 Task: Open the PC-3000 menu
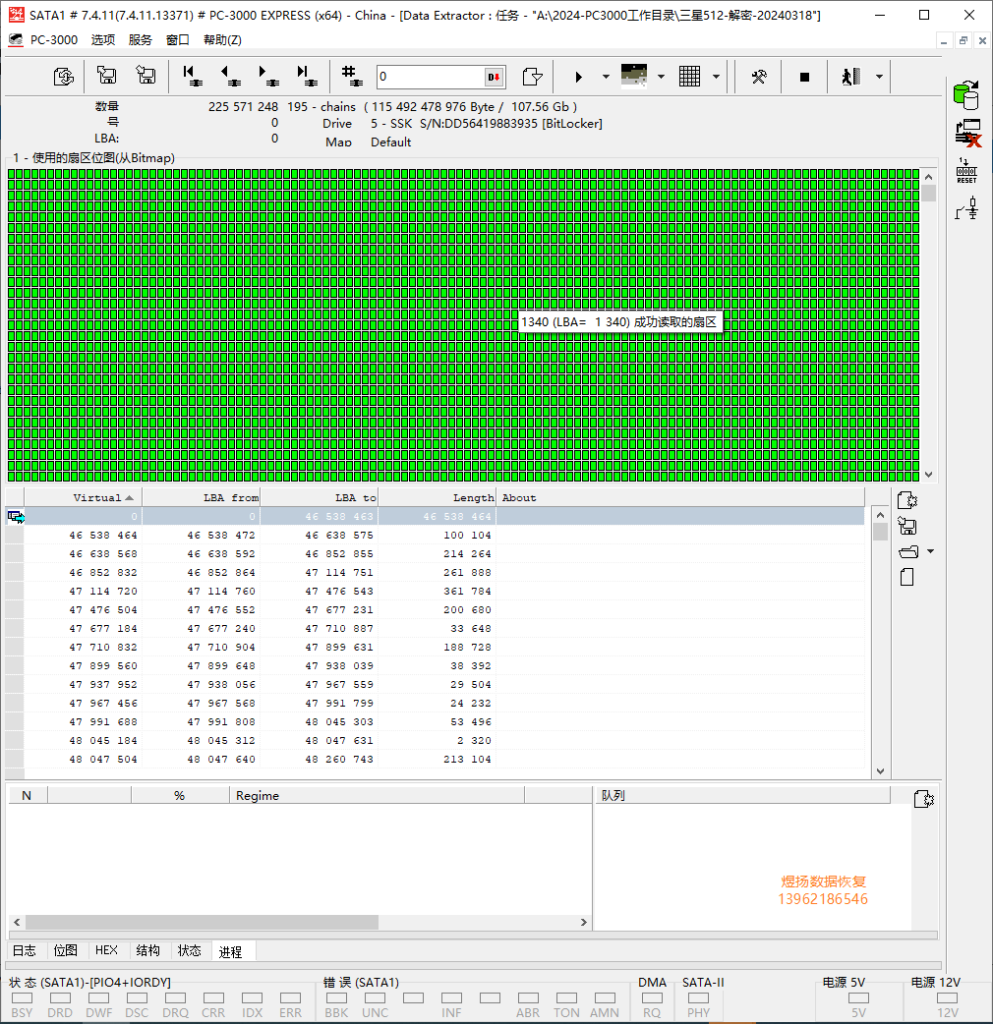54,40
